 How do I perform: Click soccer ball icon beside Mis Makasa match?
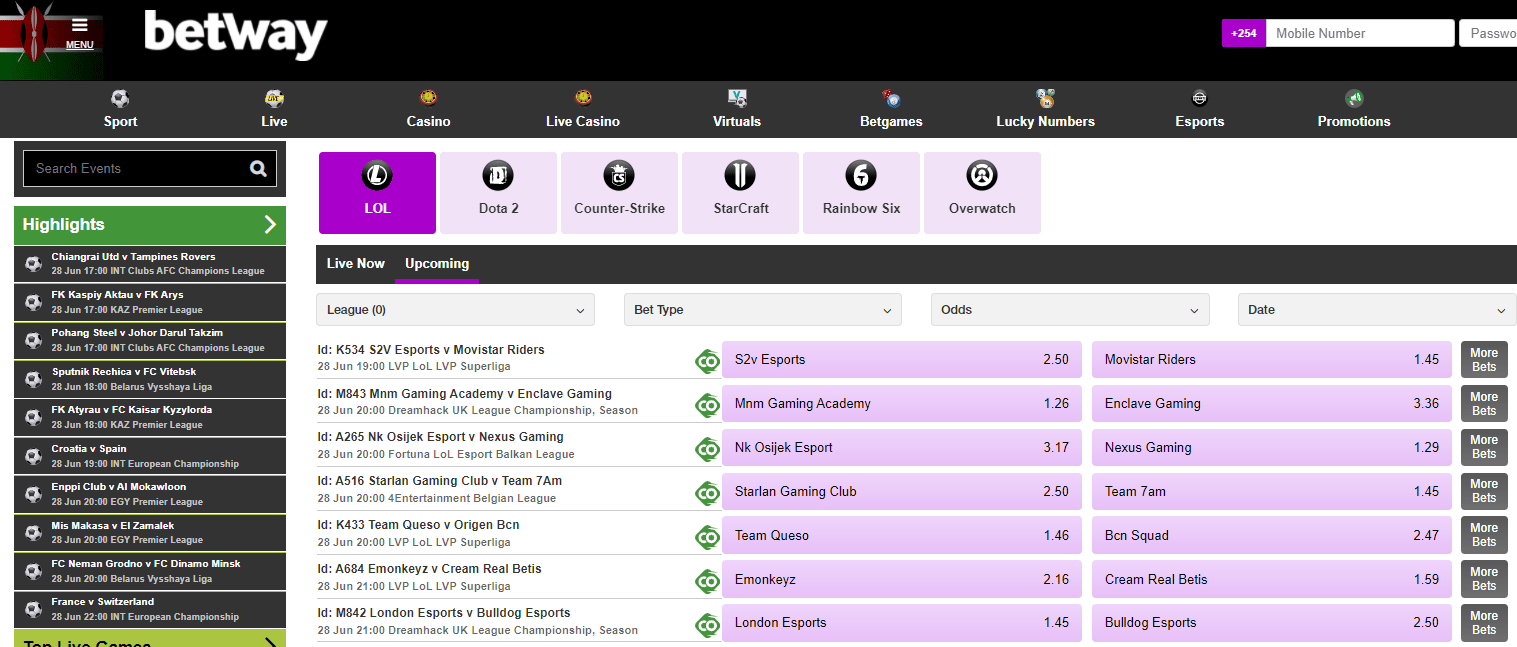(33, 533)
